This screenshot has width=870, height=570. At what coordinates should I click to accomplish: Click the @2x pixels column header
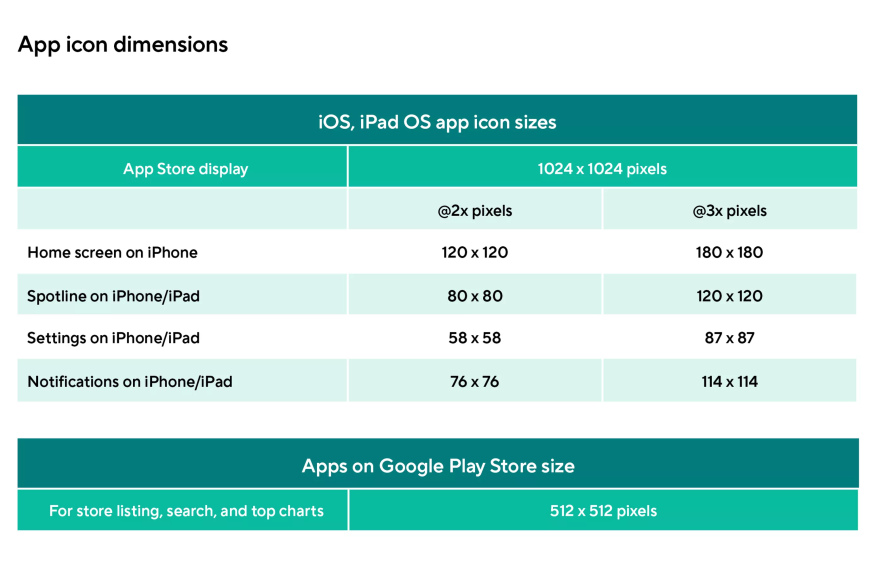[x=474, y=211]
